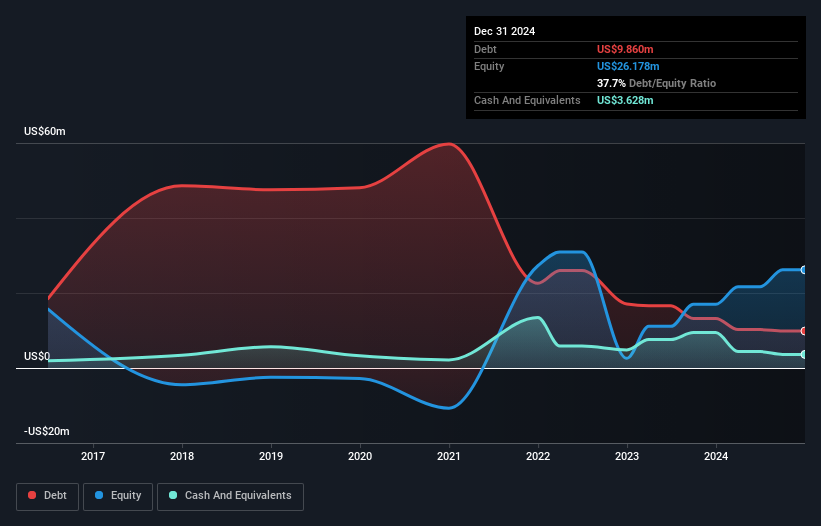Image resolution: width=821 pixels, height=526 pixels.
Task: Select the Debt endpoint marker on chart
Action: click(x=803, y=331)
